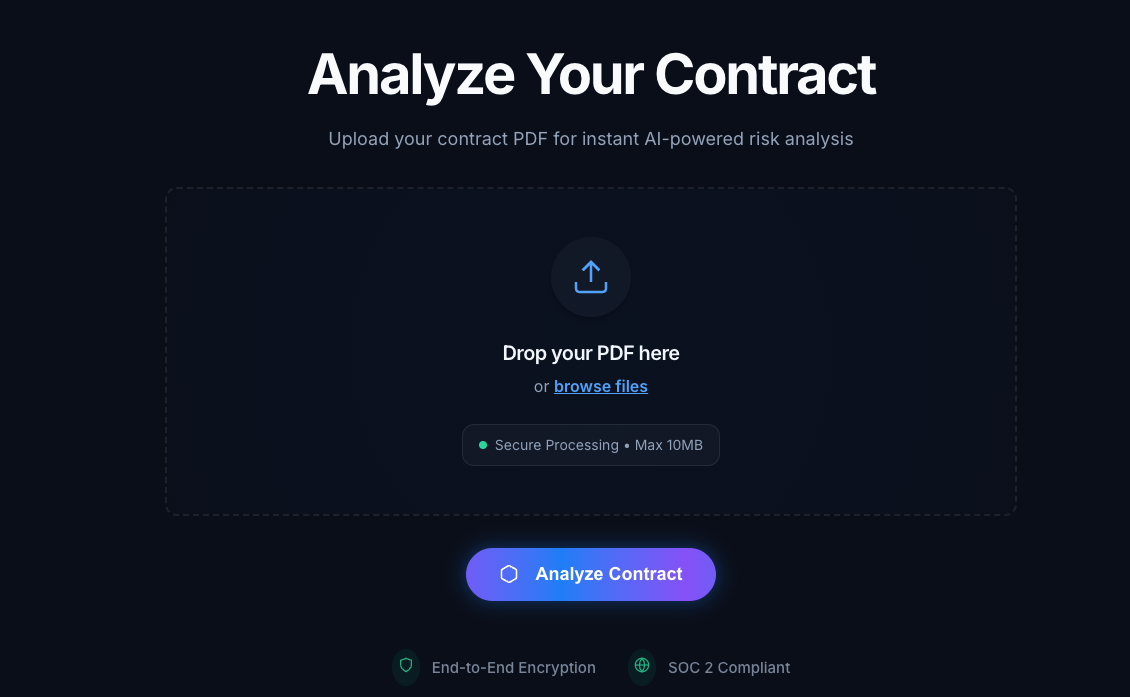Click the hexagon icon inside Analyze Contract button
Image resolution: width=1130 pixels, height=697 pixels.
[x=509, y=573]
